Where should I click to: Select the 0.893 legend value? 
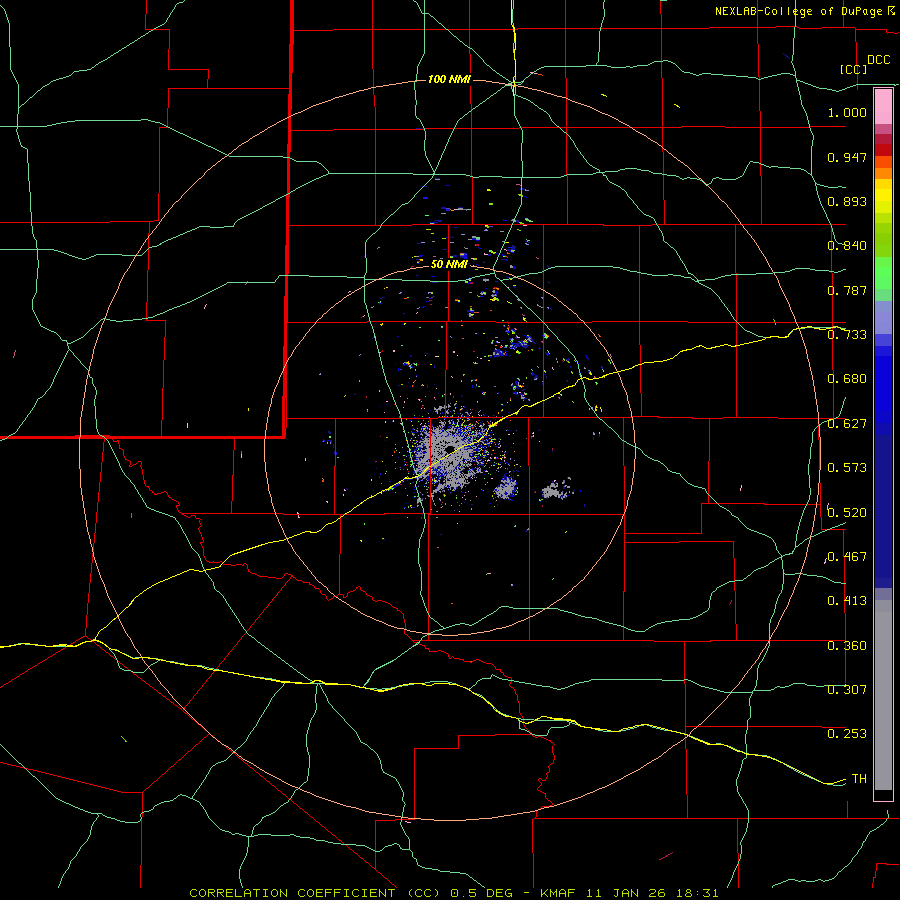(847, 201)
